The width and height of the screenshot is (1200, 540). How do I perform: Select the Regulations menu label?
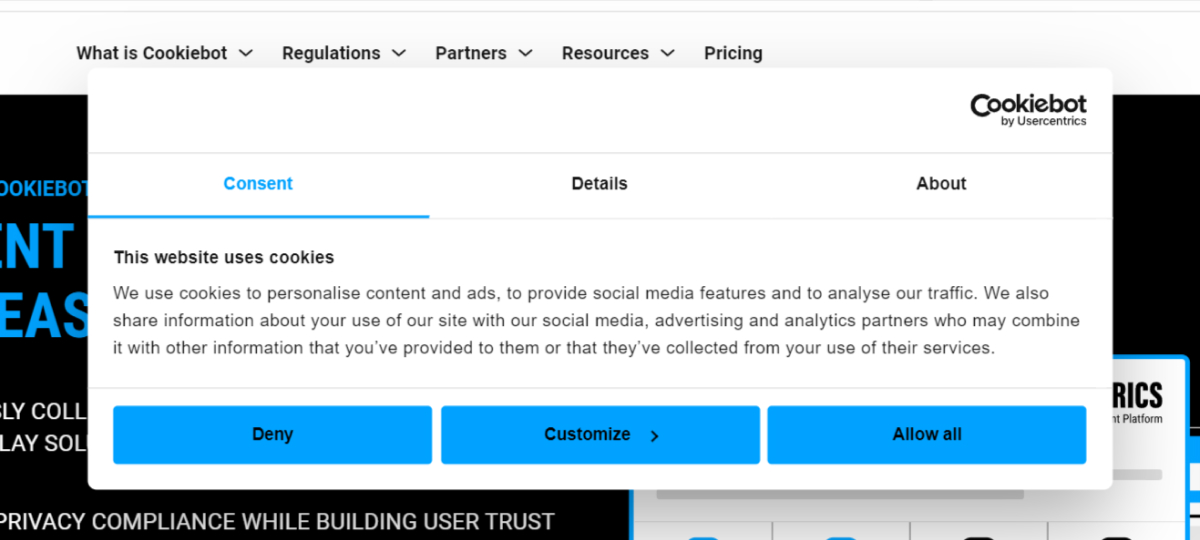331,53
